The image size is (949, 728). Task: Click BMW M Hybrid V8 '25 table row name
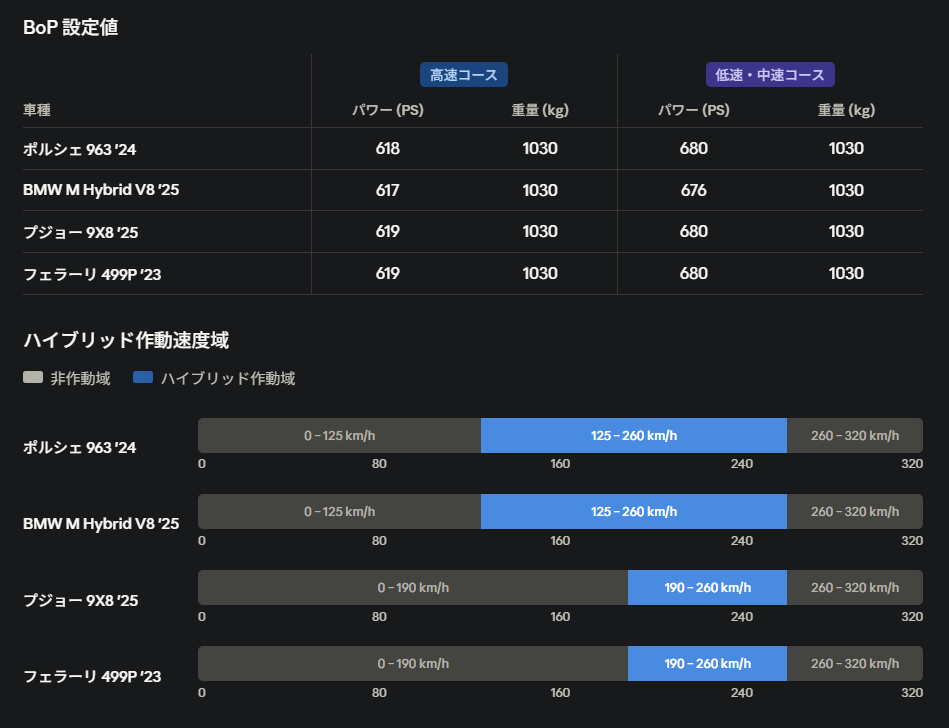[101, 190]
